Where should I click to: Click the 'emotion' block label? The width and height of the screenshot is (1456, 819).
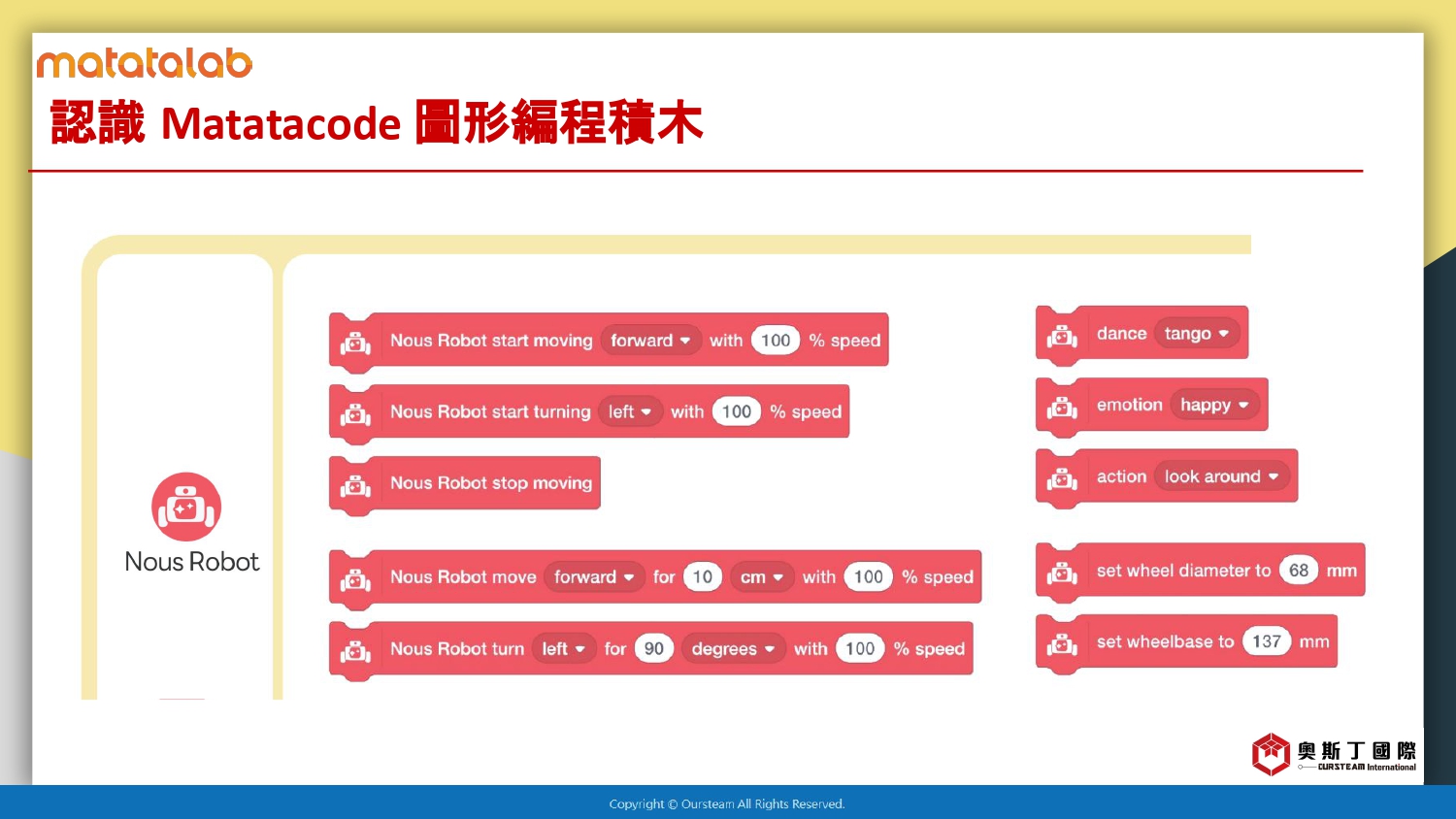click(x=1130, y=405)
